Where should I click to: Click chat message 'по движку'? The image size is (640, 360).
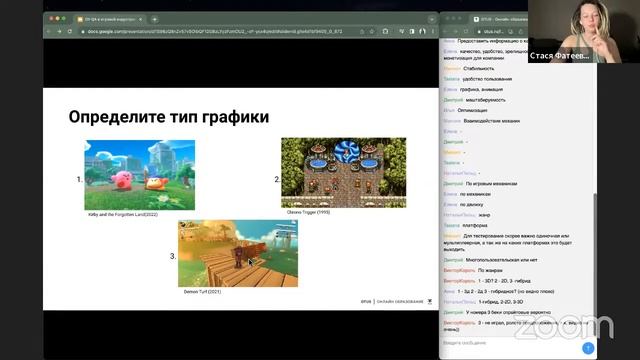click(x=471, y=204)
